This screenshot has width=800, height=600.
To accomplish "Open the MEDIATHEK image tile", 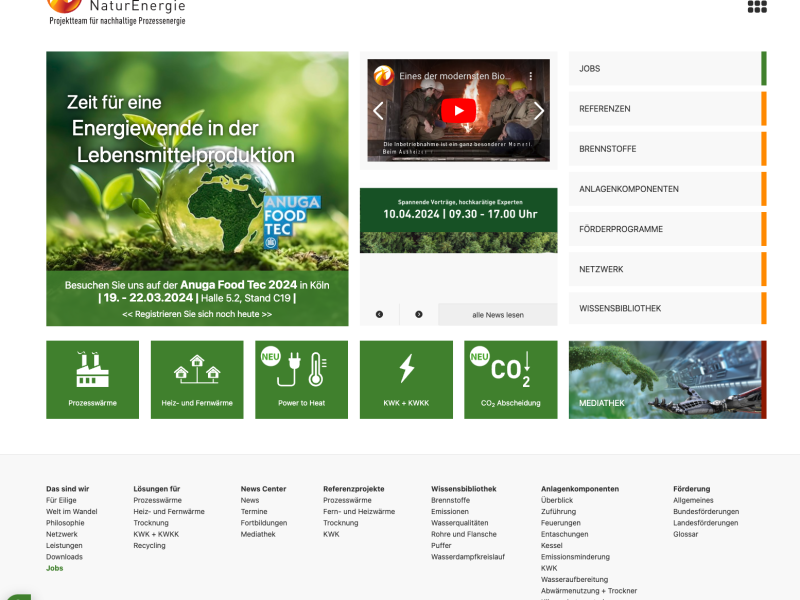I will 667,380.
